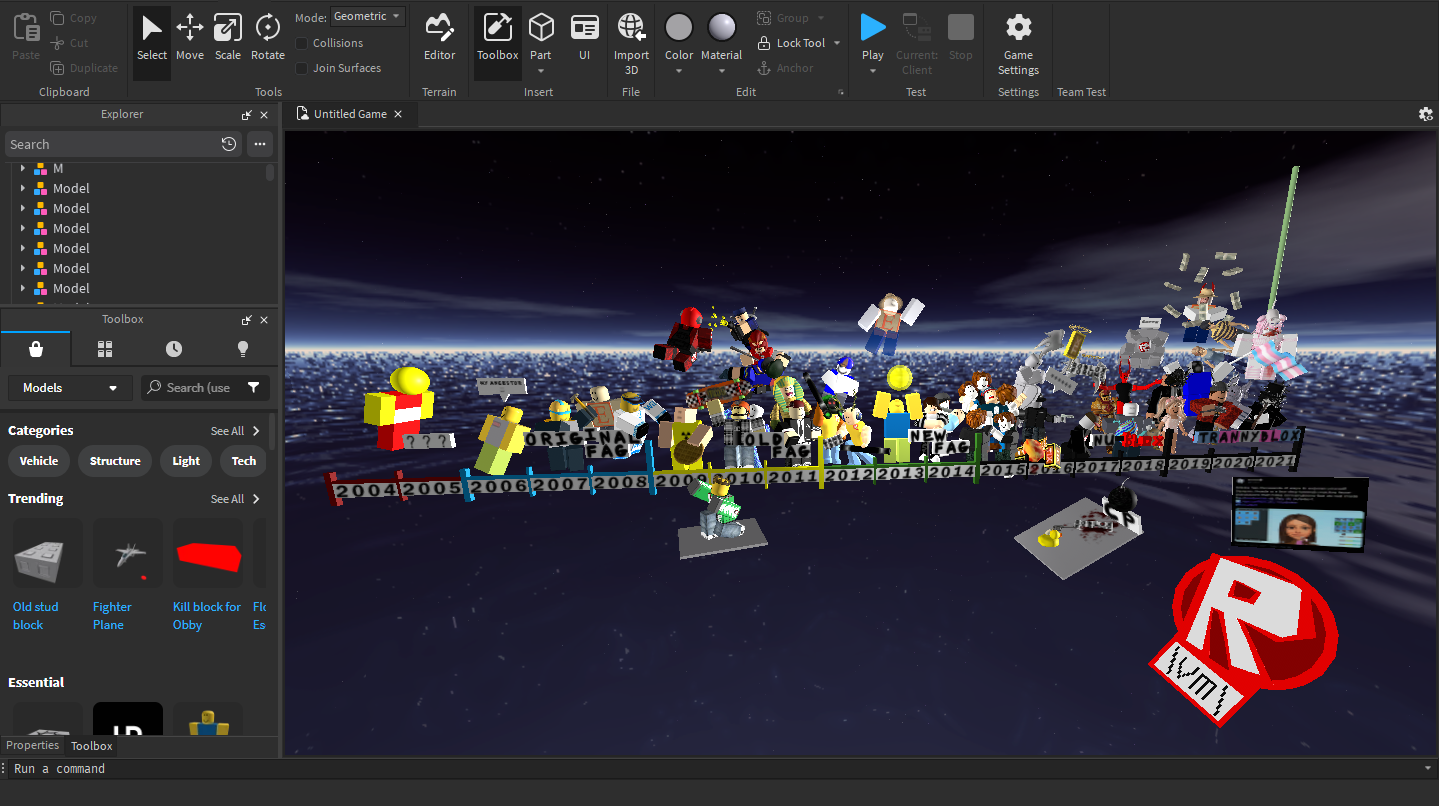Click the Anchor tool
Screen dimensions: 1439x806
(x=785, y=68)
